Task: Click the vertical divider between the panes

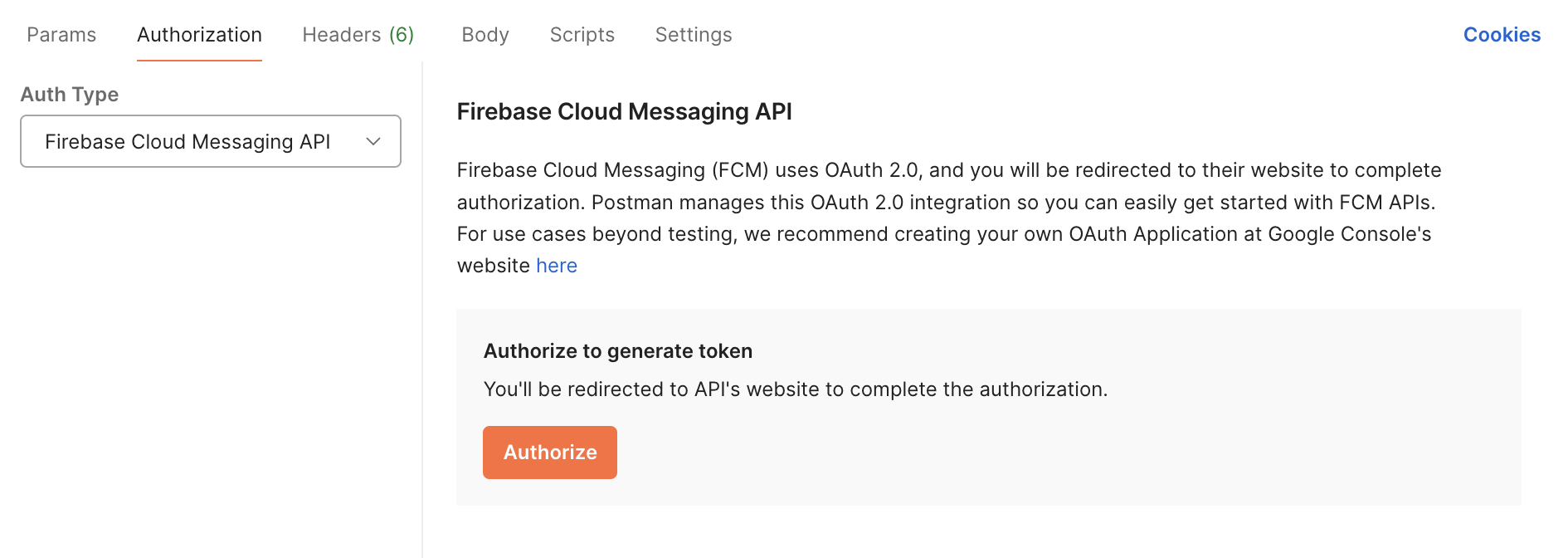Action: [422, 332]
